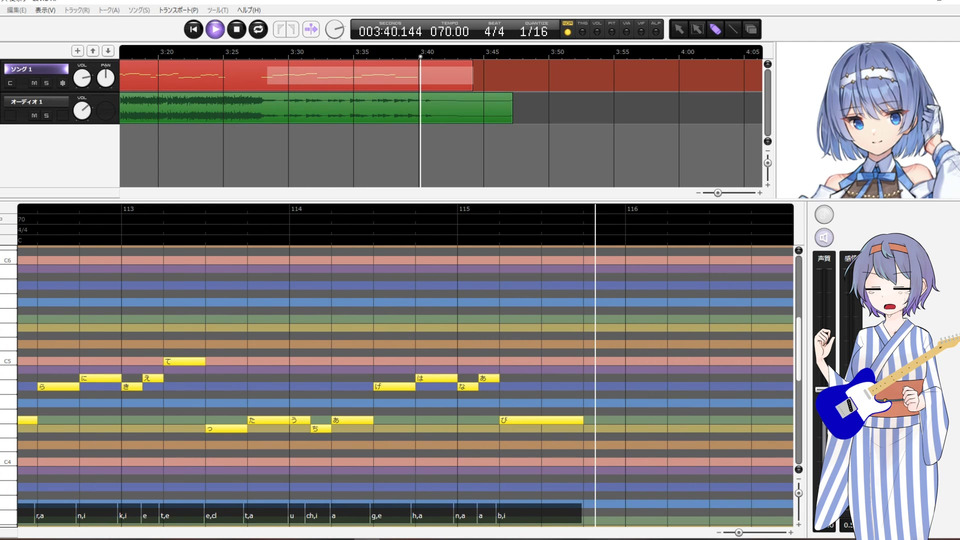This screenshot has width=960, height=540.
Task: Click the track area vertical scrollbar
Action: 768,102
